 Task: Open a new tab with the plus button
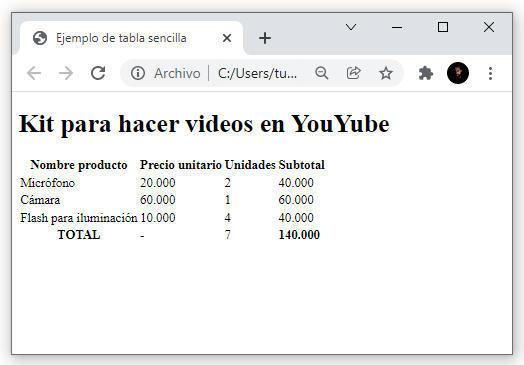pyautogui.click(x=265, y=38)
